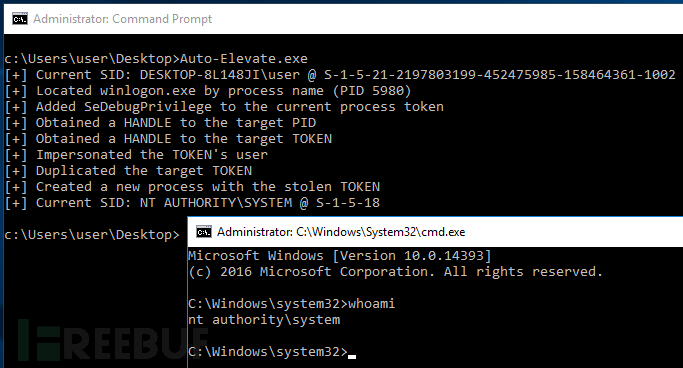Click the 'Impersonated the TOKEN's user' line

point(136,155)
